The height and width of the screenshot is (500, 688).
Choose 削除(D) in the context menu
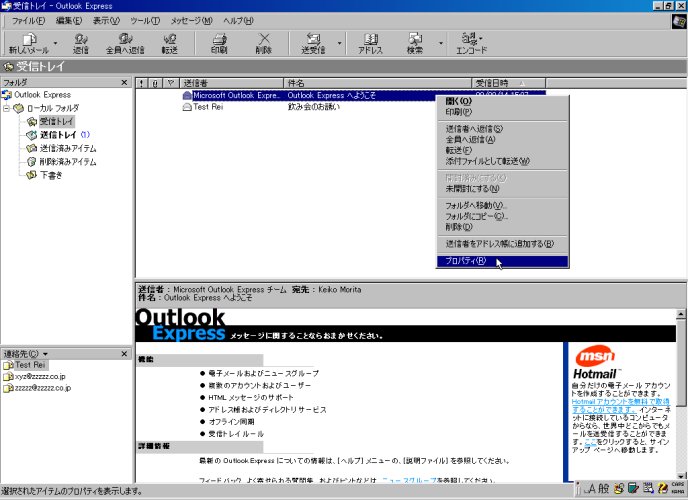(502, 227)
